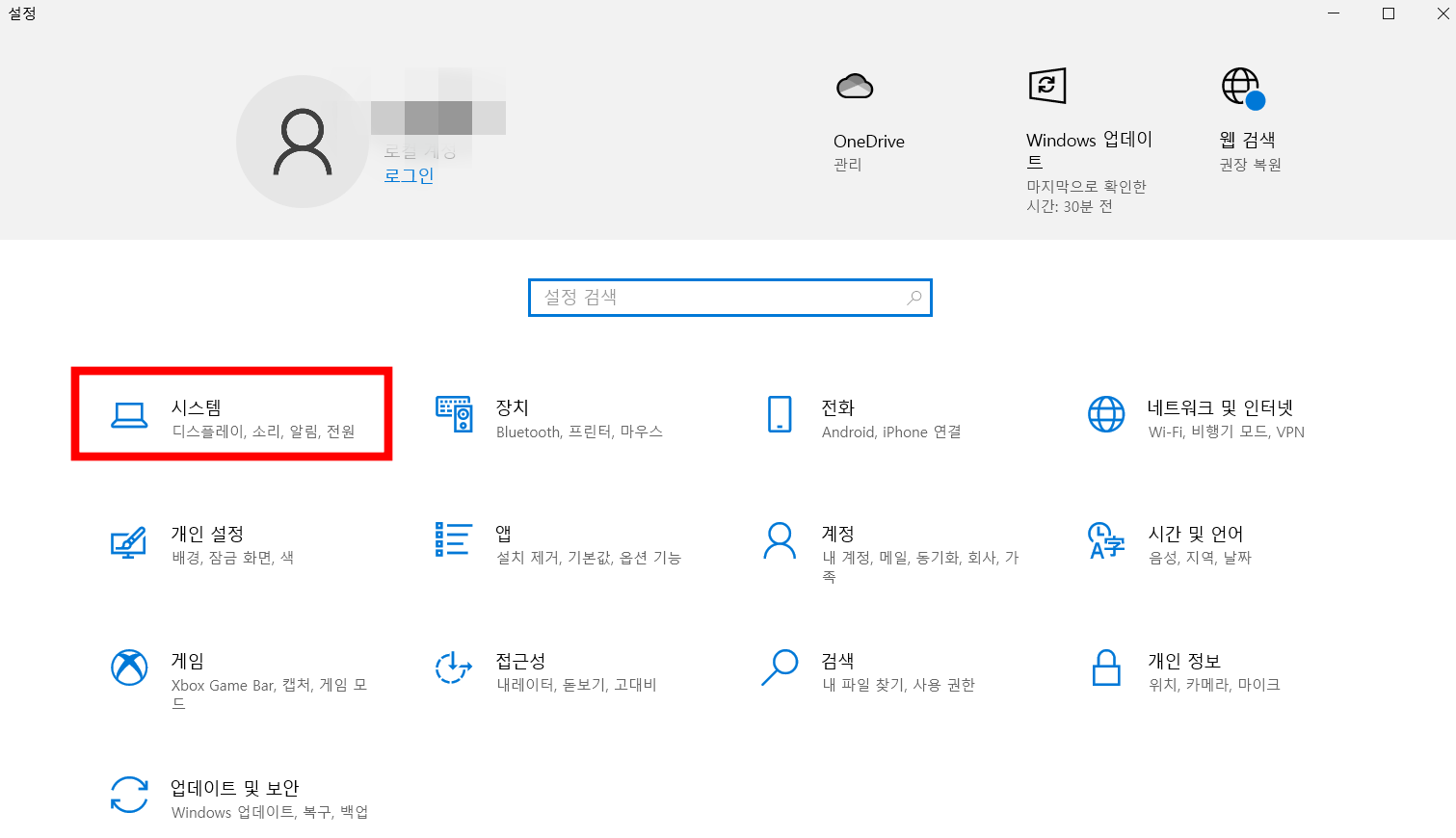Screen dimensions: 1456x838
Task: Maximize the 설정 window
Action: click(1389, 13)
